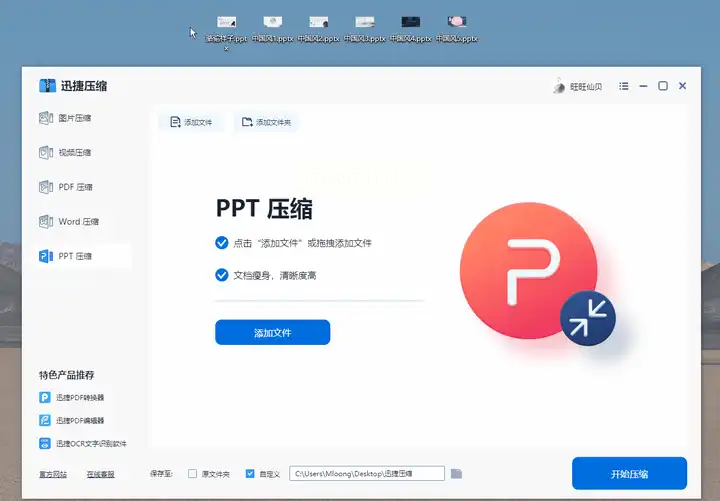Minimize the 迅捷压缩 window
The height and width of the screenshot is (501, 720).
(x=643, y=86)
